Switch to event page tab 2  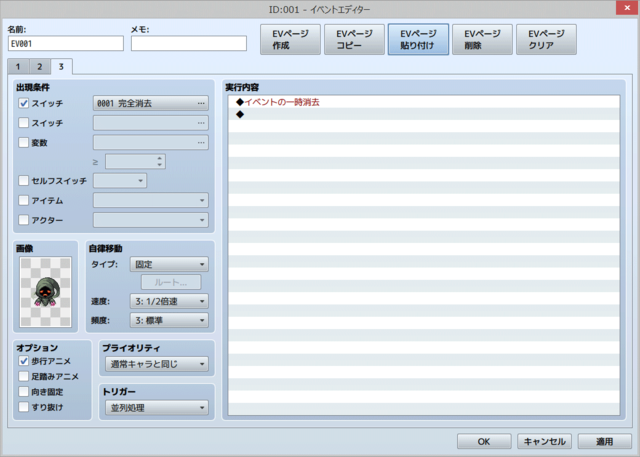40,67
